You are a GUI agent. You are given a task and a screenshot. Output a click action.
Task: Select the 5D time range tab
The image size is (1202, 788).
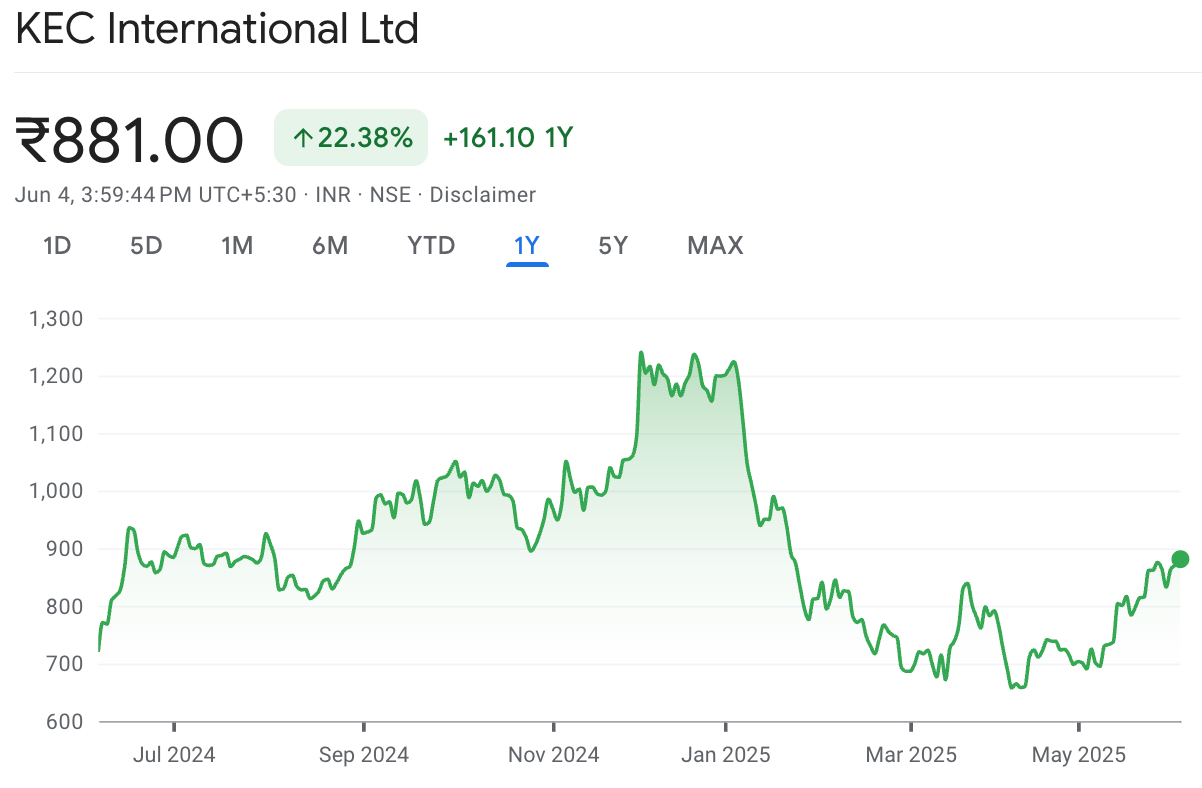coord(146,246)
